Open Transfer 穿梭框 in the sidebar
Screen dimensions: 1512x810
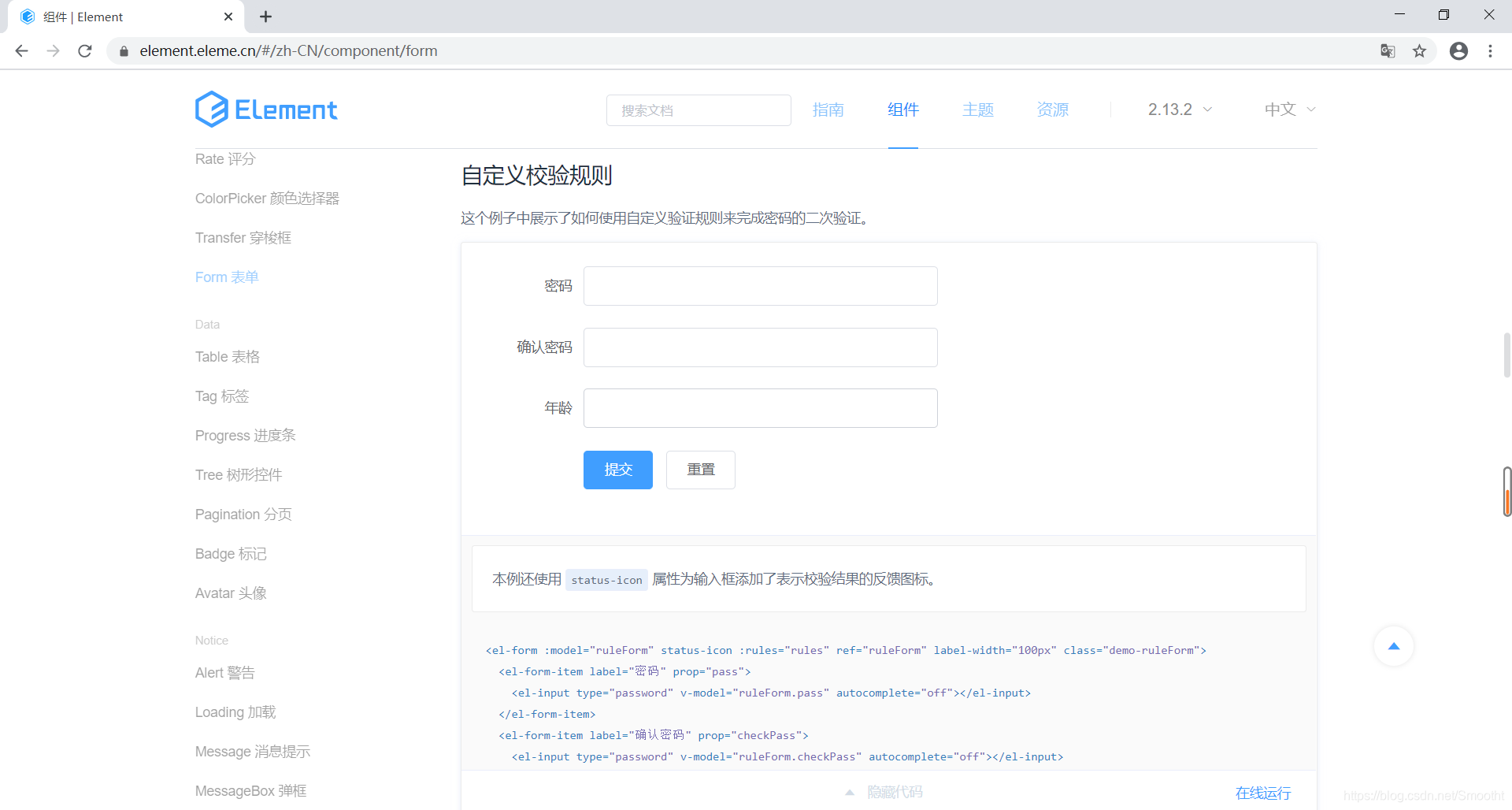click(x=243, y=238)
